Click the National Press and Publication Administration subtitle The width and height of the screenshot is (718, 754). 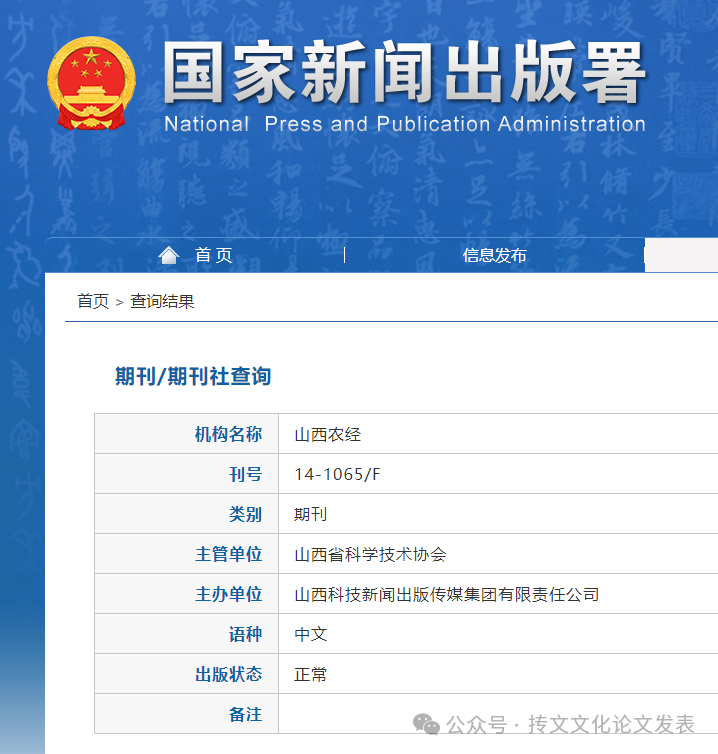[405, 124]
